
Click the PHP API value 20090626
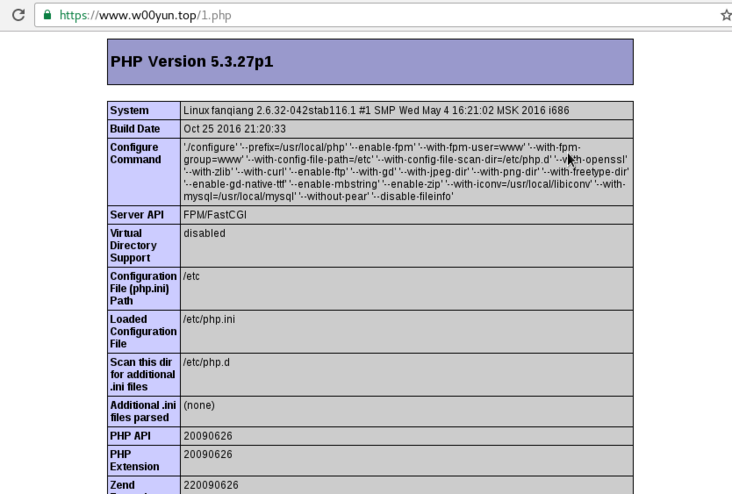pyautogui.click(x=208, y=436)
